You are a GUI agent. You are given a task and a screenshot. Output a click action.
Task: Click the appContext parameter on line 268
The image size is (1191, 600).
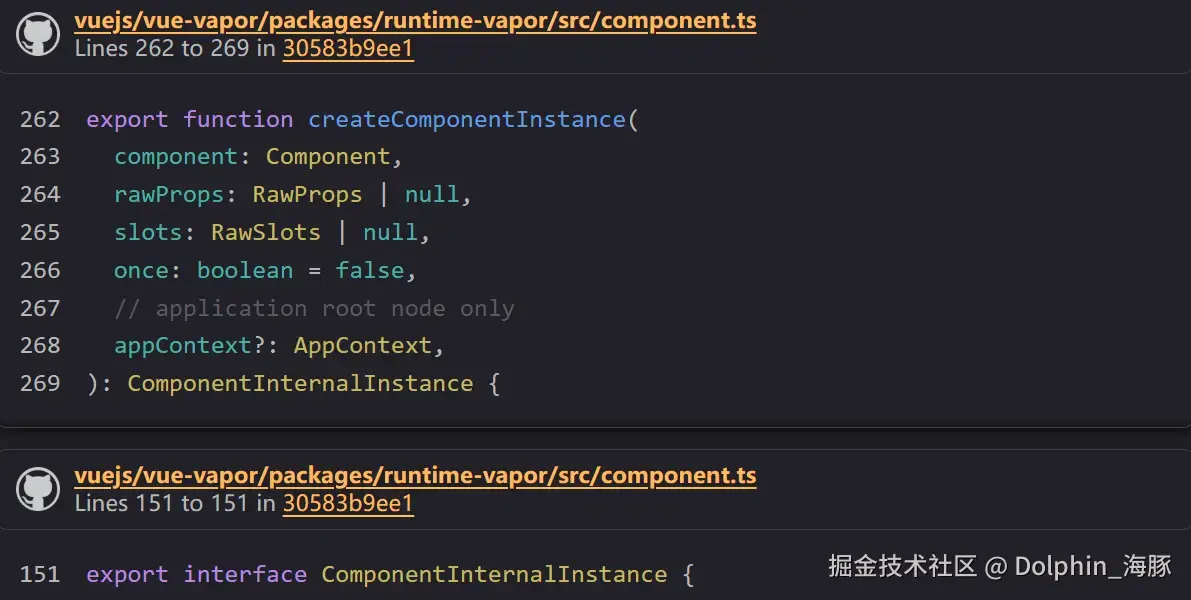tap(182, 346)
